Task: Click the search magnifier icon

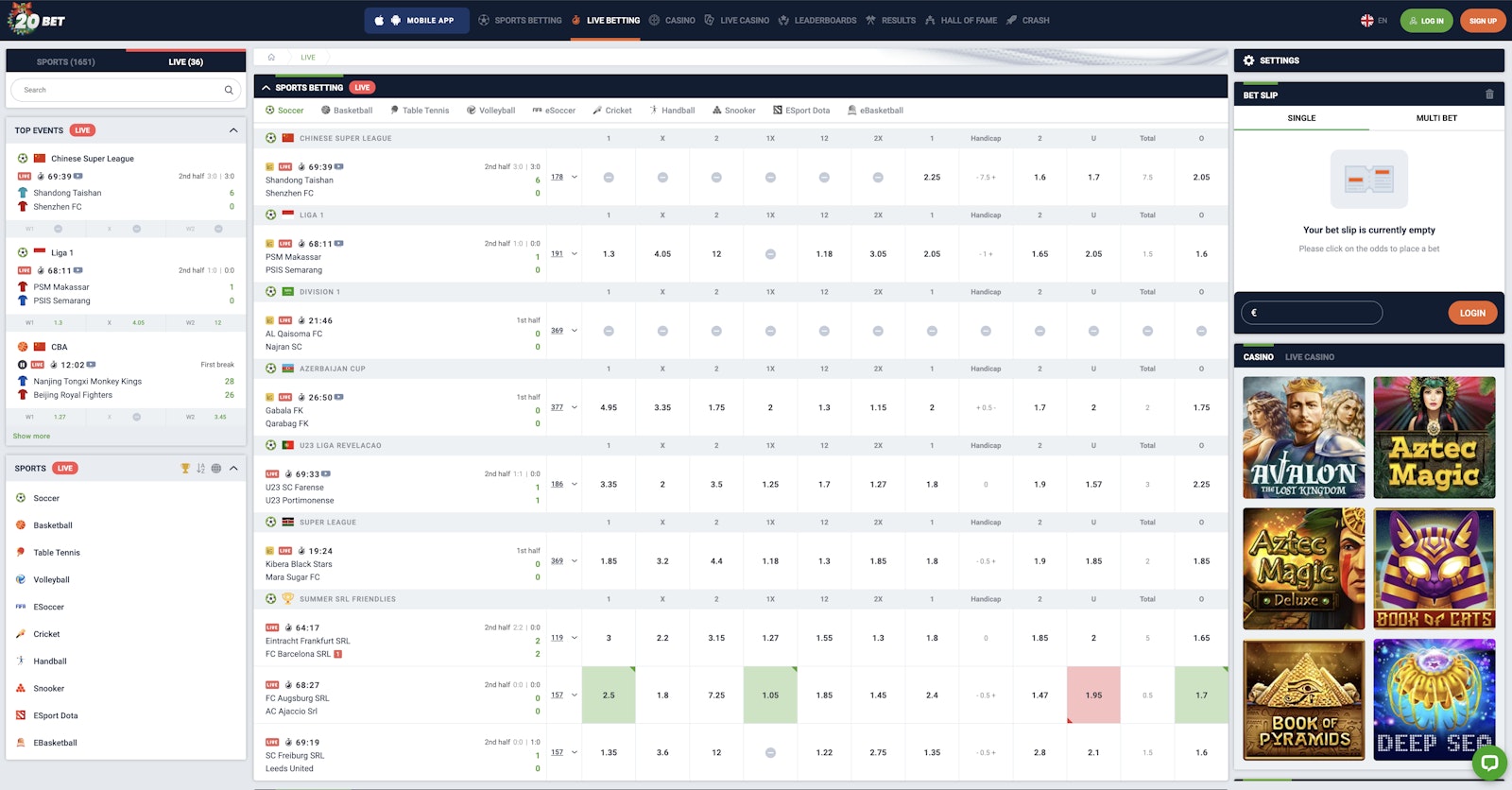Action: coord(229,91)
